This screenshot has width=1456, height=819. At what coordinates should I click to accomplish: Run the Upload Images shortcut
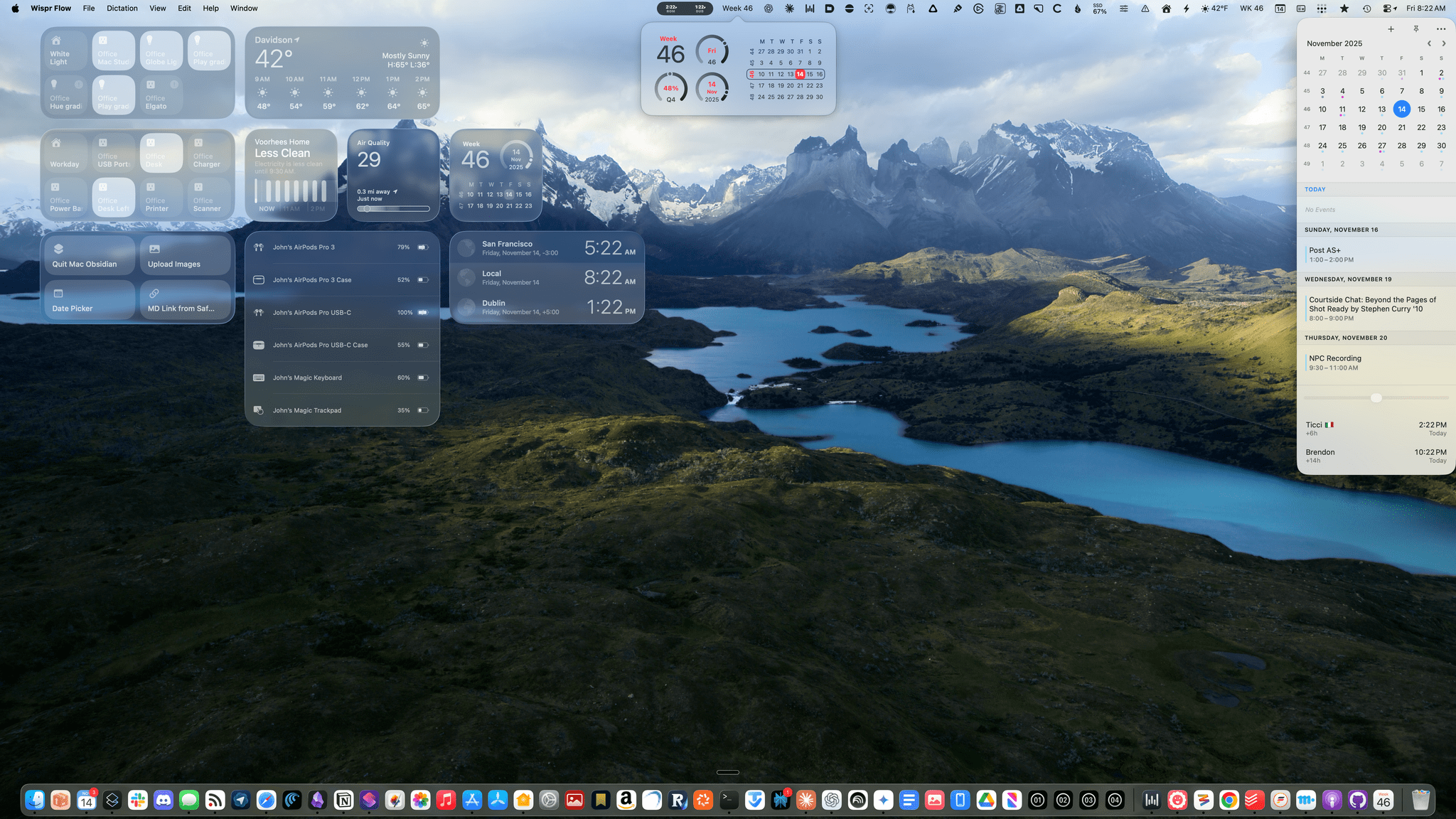[185, 255]
